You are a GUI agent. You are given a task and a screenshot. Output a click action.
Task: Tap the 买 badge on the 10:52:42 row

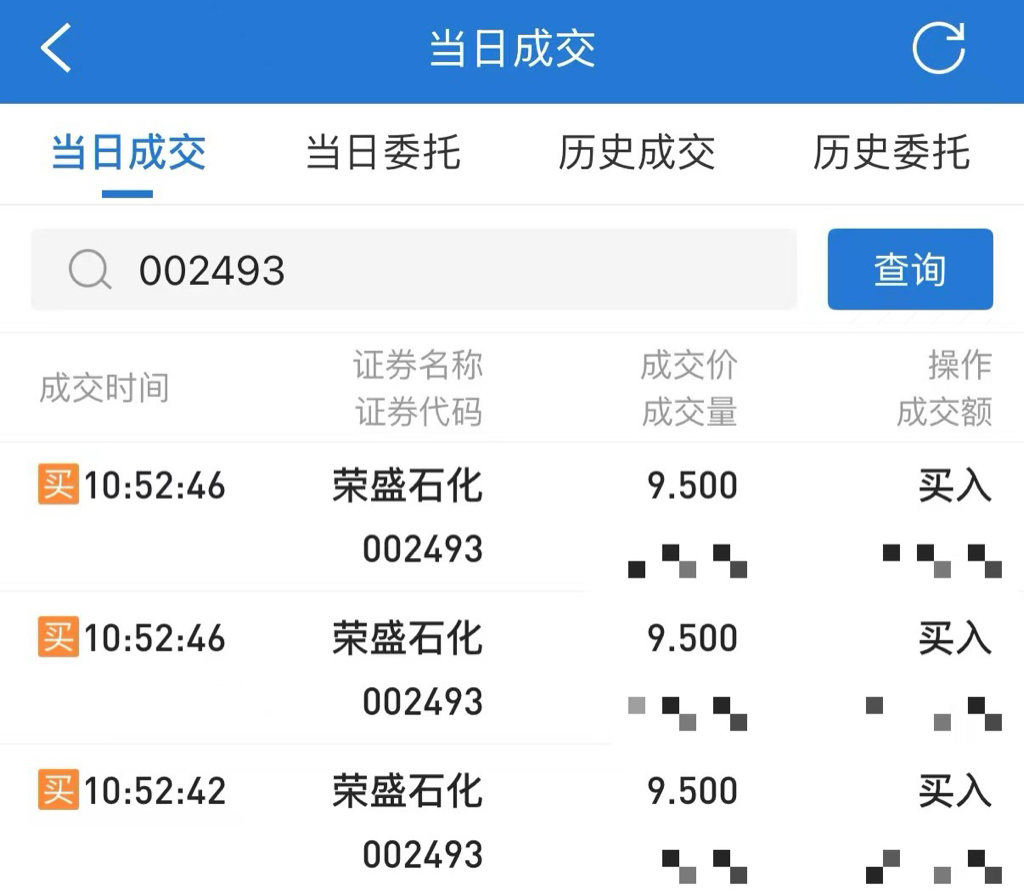[x=58, y=789]
